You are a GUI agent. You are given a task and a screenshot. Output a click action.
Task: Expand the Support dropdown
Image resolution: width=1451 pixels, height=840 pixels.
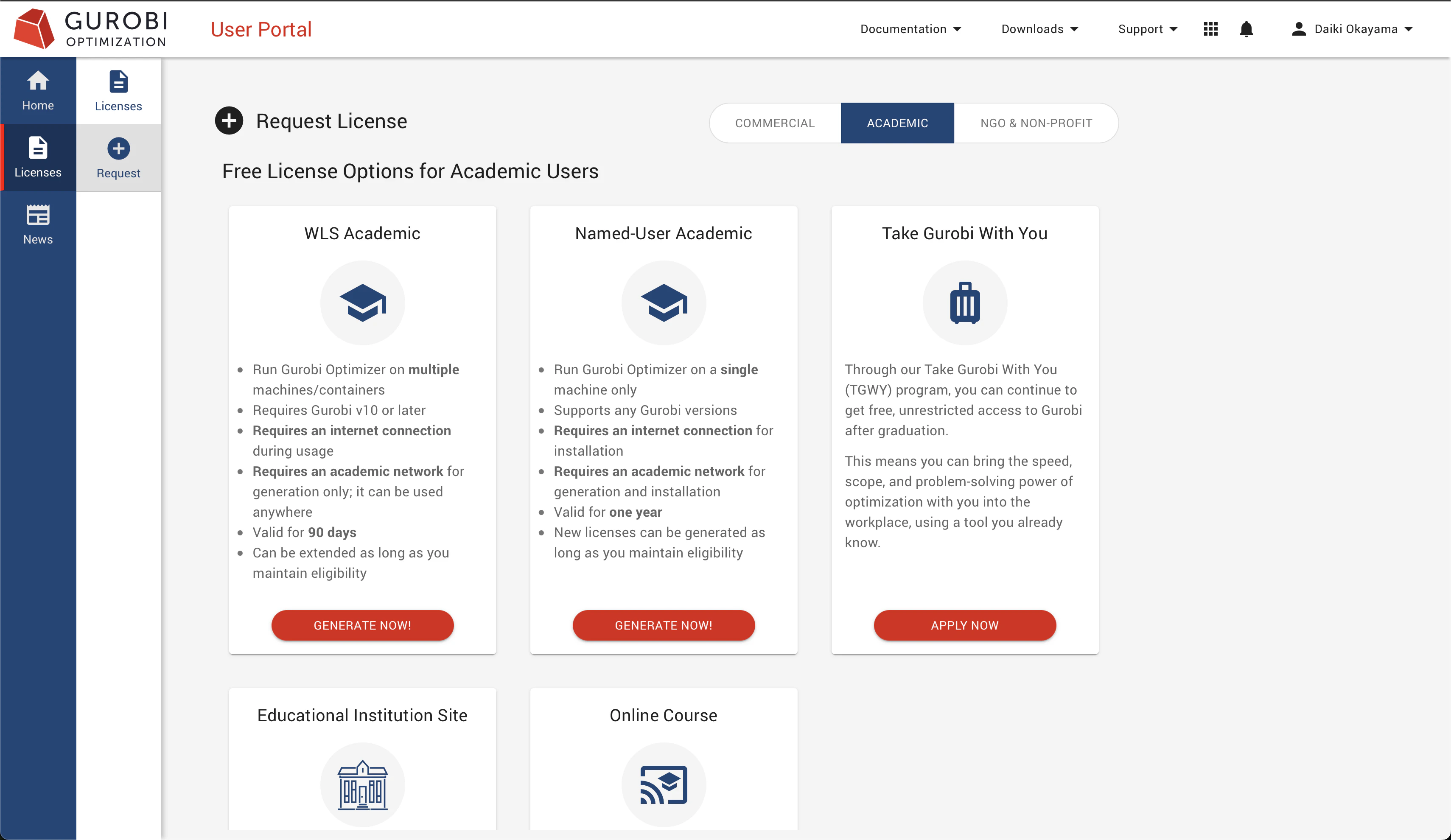(1148, 29)
